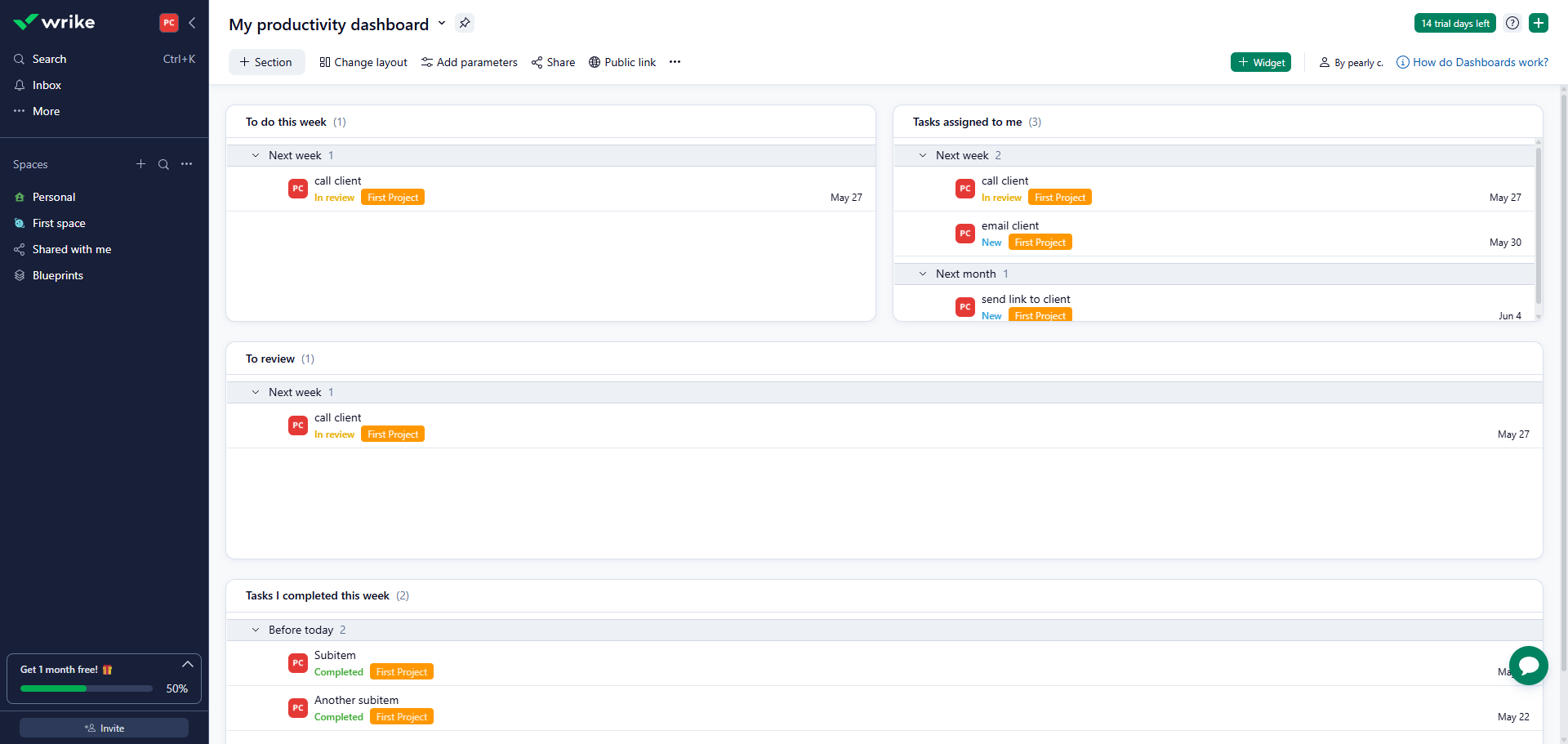Click the onboarding progress bar
The image size is (1568, 744).
pyautogui.click(x=87, y=688)
